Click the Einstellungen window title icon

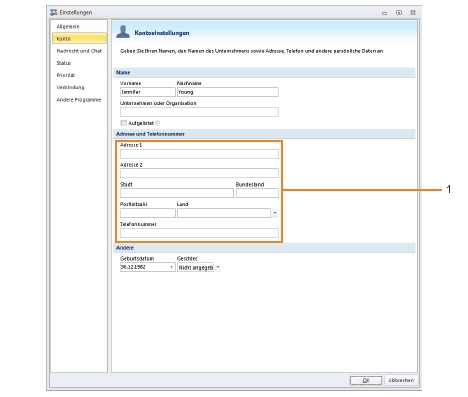[x=54, y=12]
